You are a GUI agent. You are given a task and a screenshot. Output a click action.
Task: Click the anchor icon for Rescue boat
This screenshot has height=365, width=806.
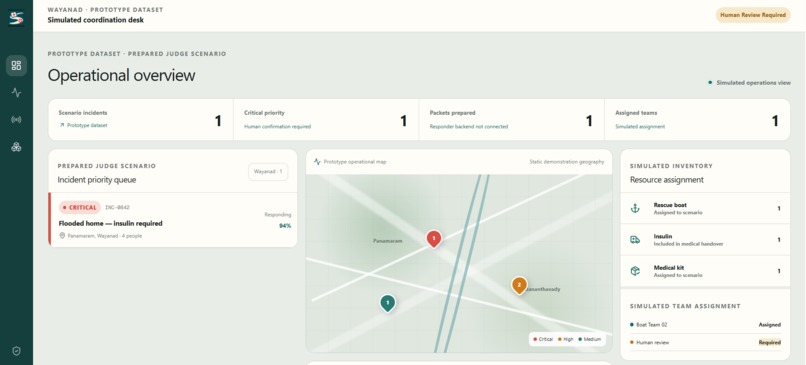coord(635,208)
